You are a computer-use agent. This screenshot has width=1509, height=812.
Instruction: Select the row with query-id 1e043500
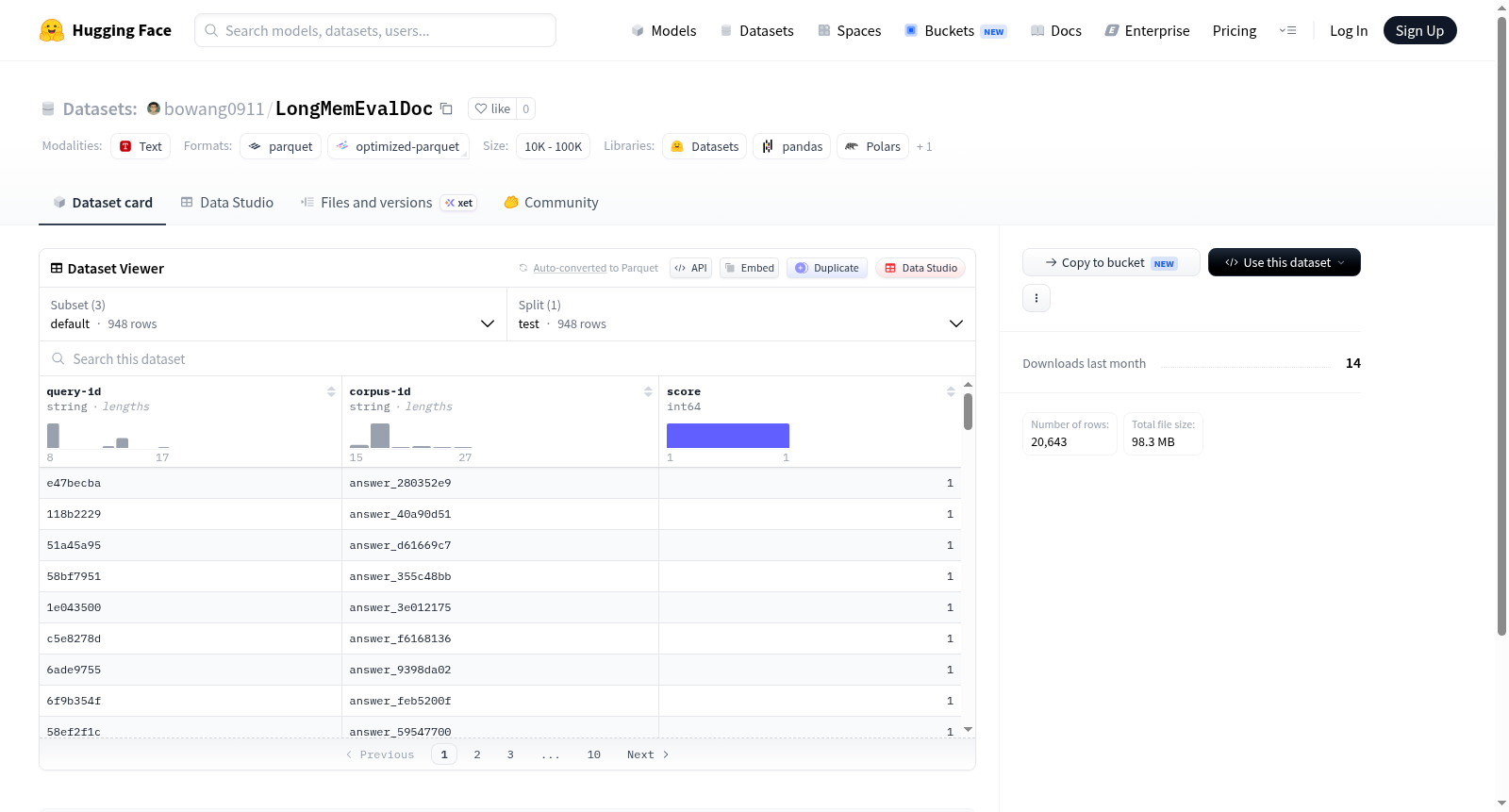coord(500,607)
